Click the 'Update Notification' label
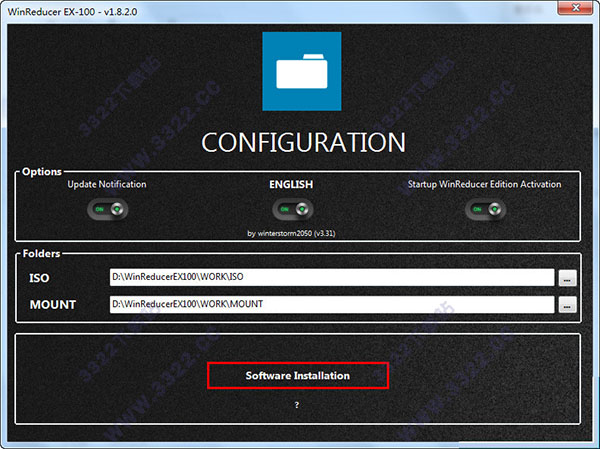 tap(107, 184)
